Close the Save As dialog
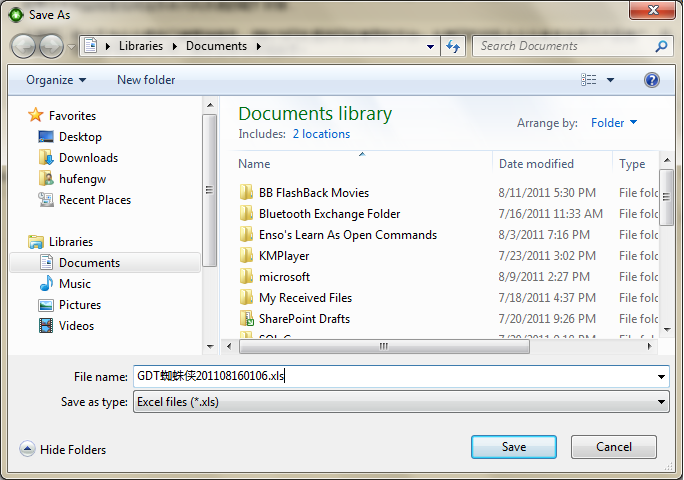 (653, 10)
